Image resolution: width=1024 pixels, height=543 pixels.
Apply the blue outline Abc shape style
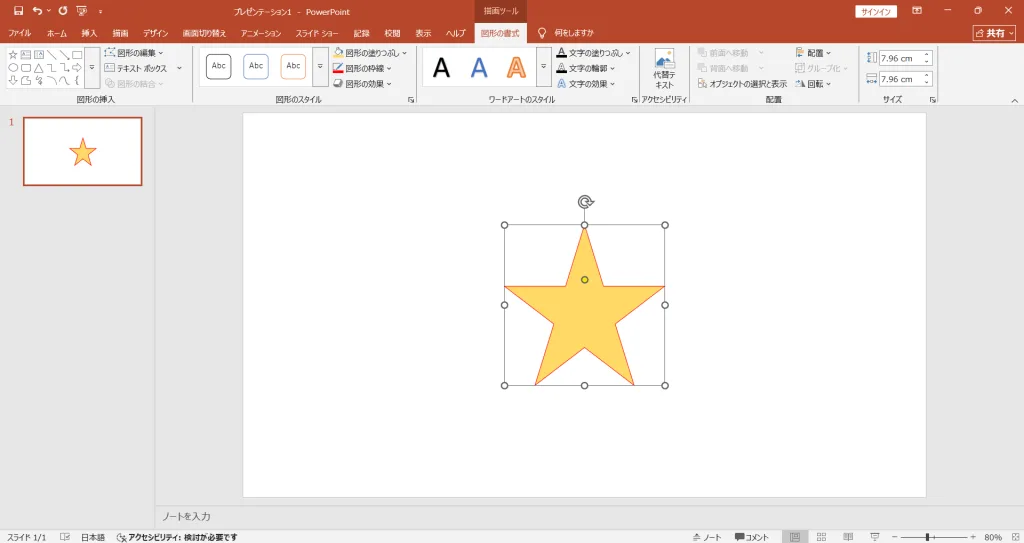tap(256, 67)
